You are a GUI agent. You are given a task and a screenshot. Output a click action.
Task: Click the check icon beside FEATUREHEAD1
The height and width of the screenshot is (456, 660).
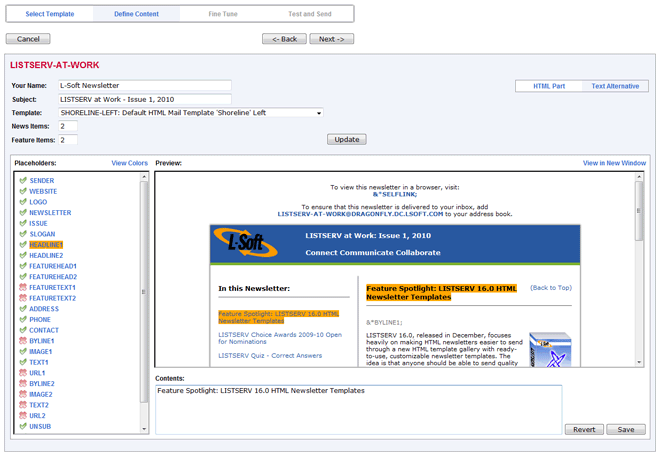pos(23,266)
